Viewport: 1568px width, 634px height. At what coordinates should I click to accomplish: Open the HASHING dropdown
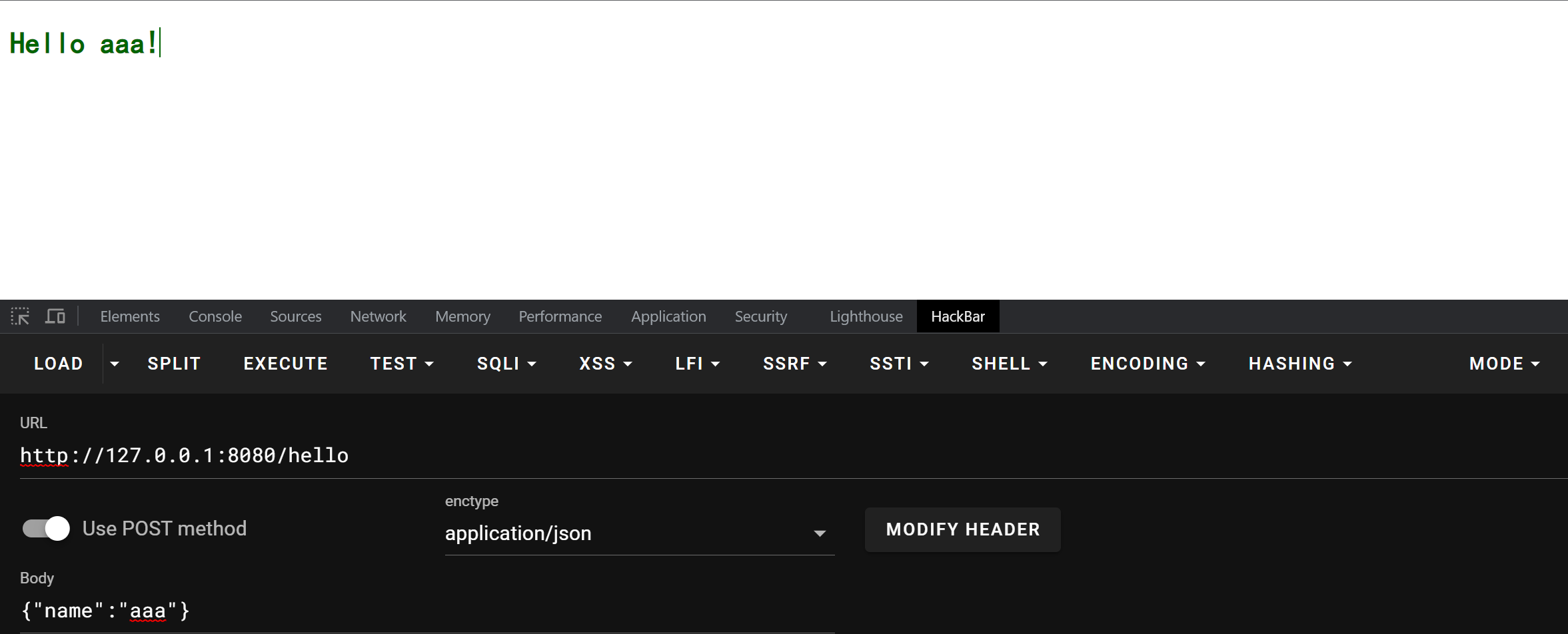click(1299, 363)
